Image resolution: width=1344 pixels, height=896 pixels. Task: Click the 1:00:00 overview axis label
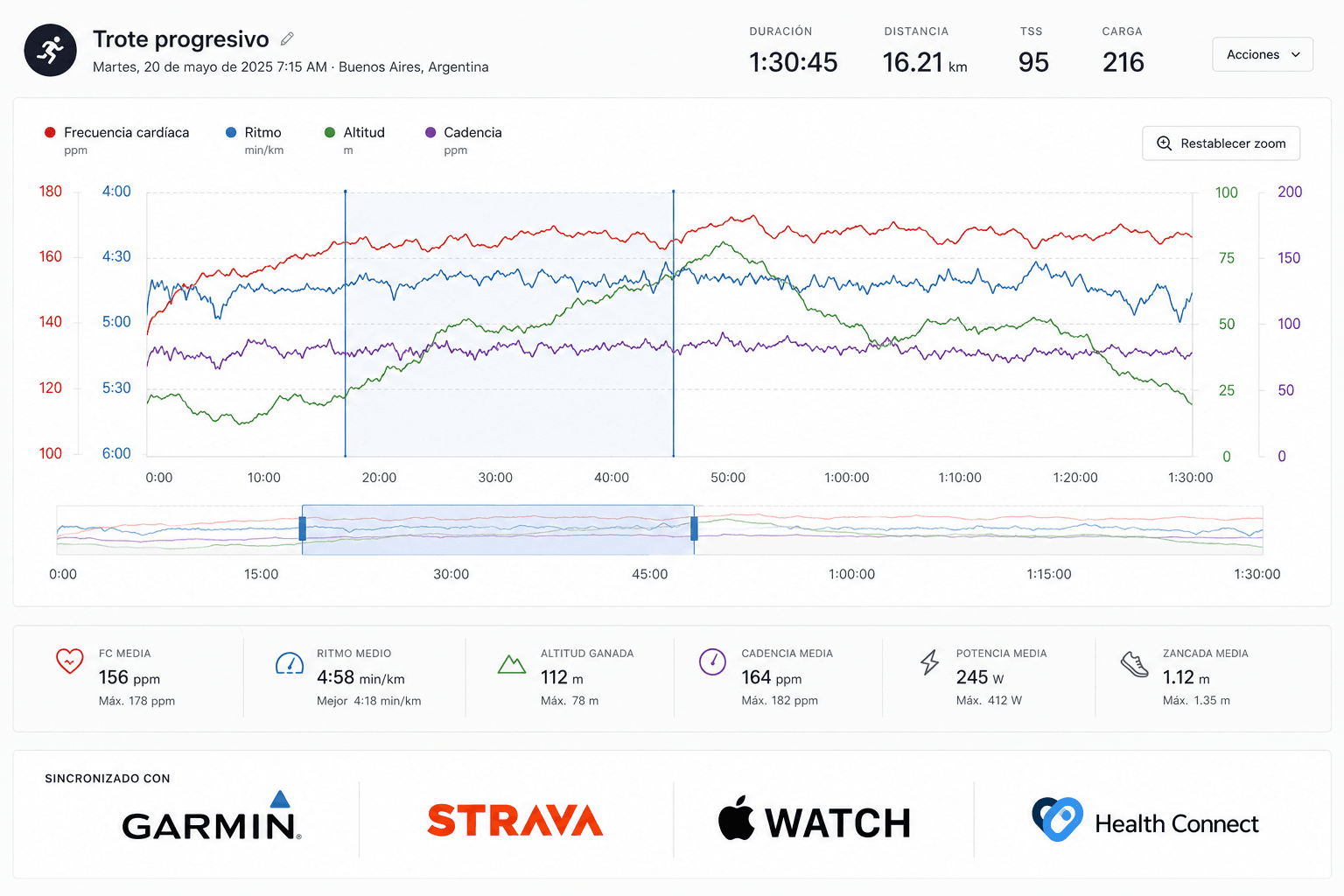(x=851, y=574)
